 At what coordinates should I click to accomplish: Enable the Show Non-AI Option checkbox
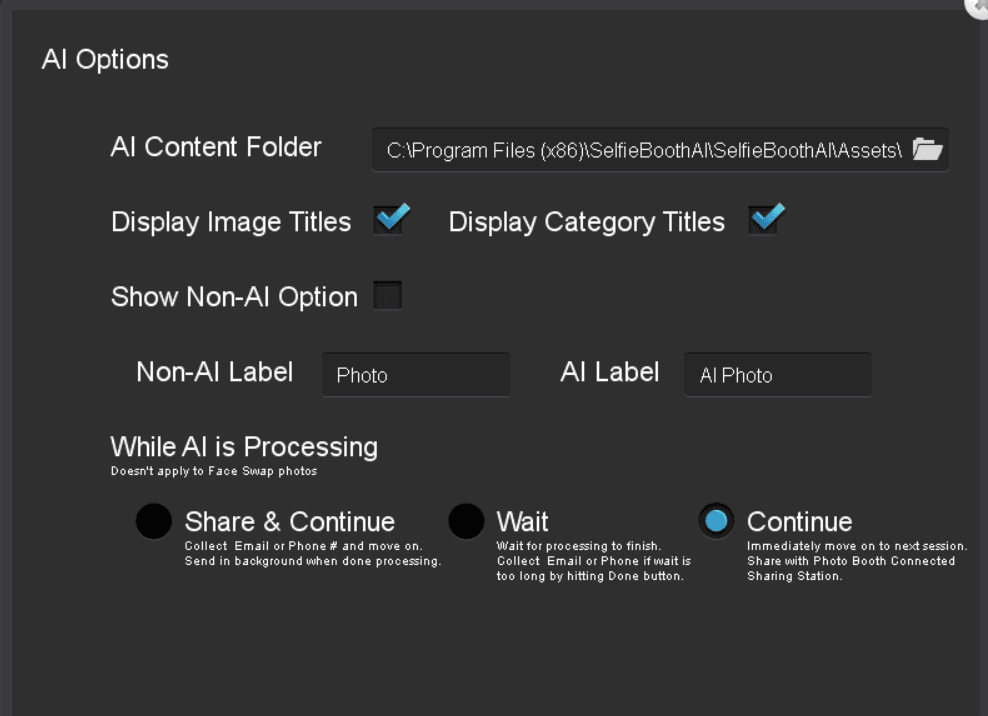coord(388,296)
